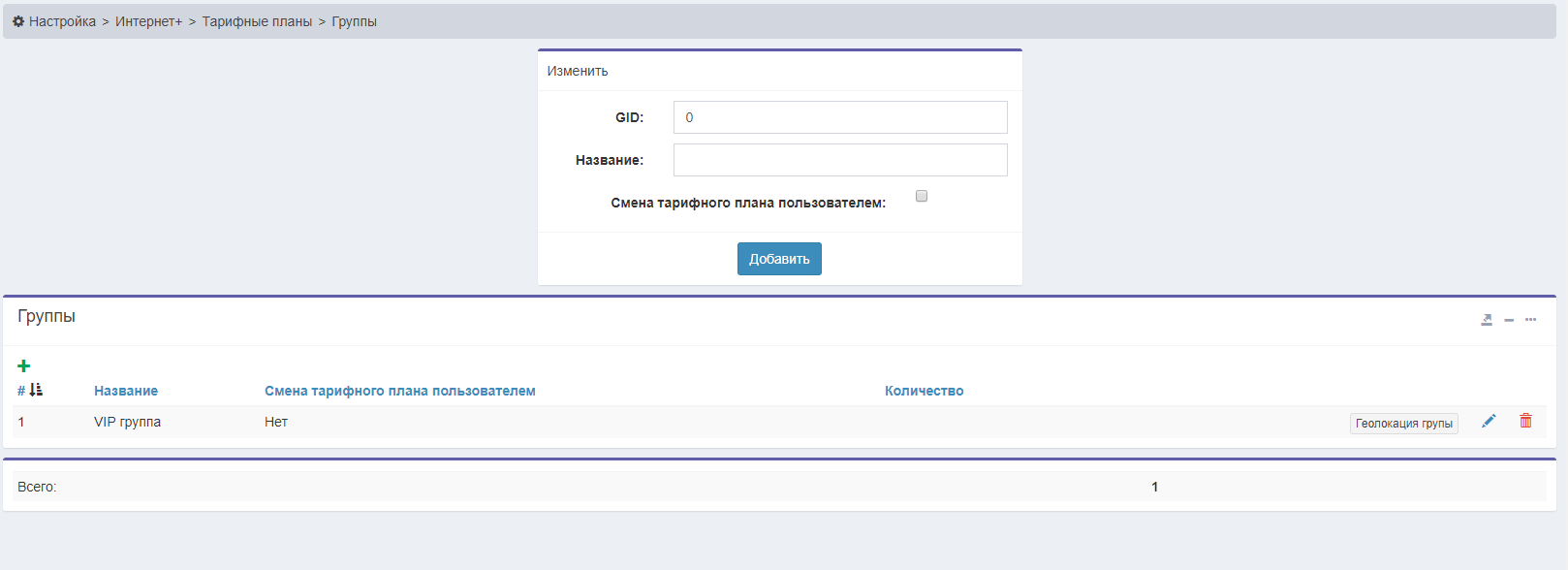1568x570 pixels.
Task: Navigate to Интернет+ in the breadcrumb
Action: click(148, 21)
